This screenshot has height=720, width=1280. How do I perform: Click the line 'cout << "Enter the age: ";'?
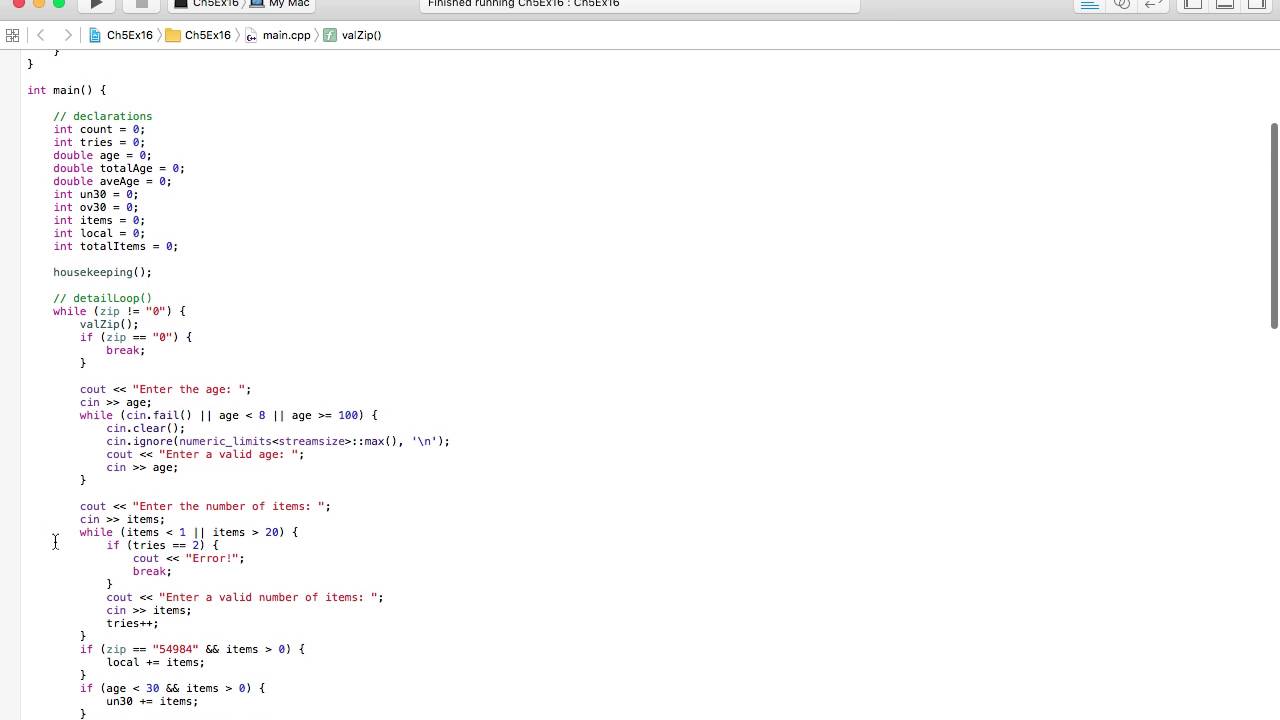tap(166, 389)
